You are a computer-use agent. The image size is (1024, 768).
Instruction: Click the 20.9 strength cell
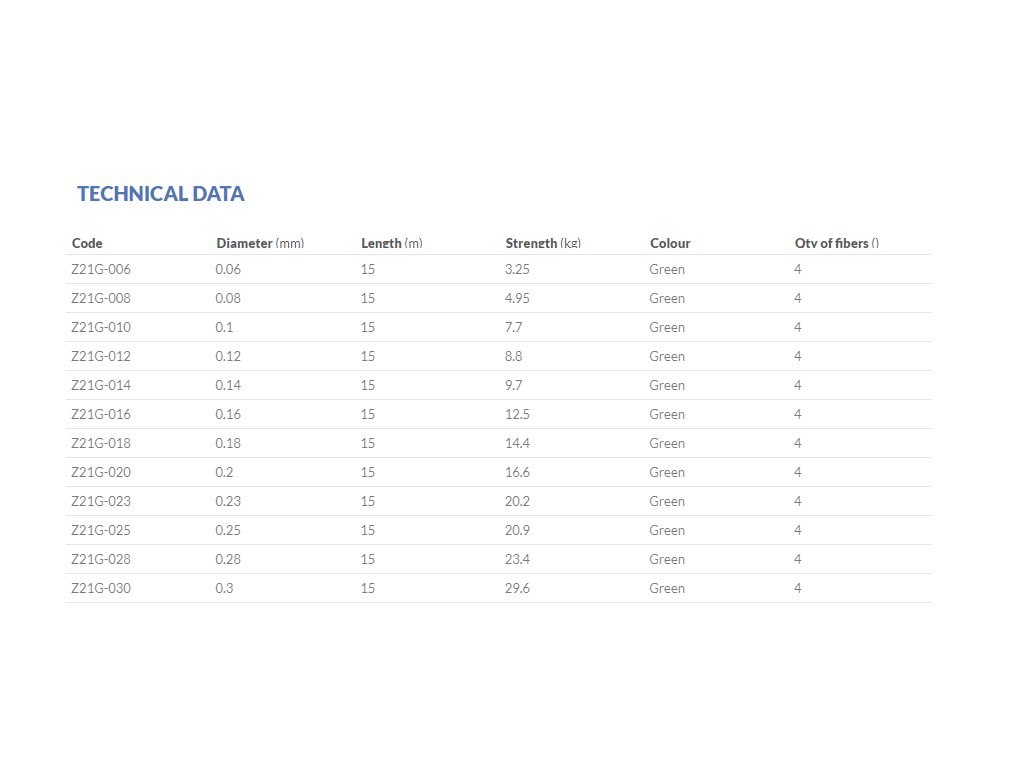click(517, 530)
